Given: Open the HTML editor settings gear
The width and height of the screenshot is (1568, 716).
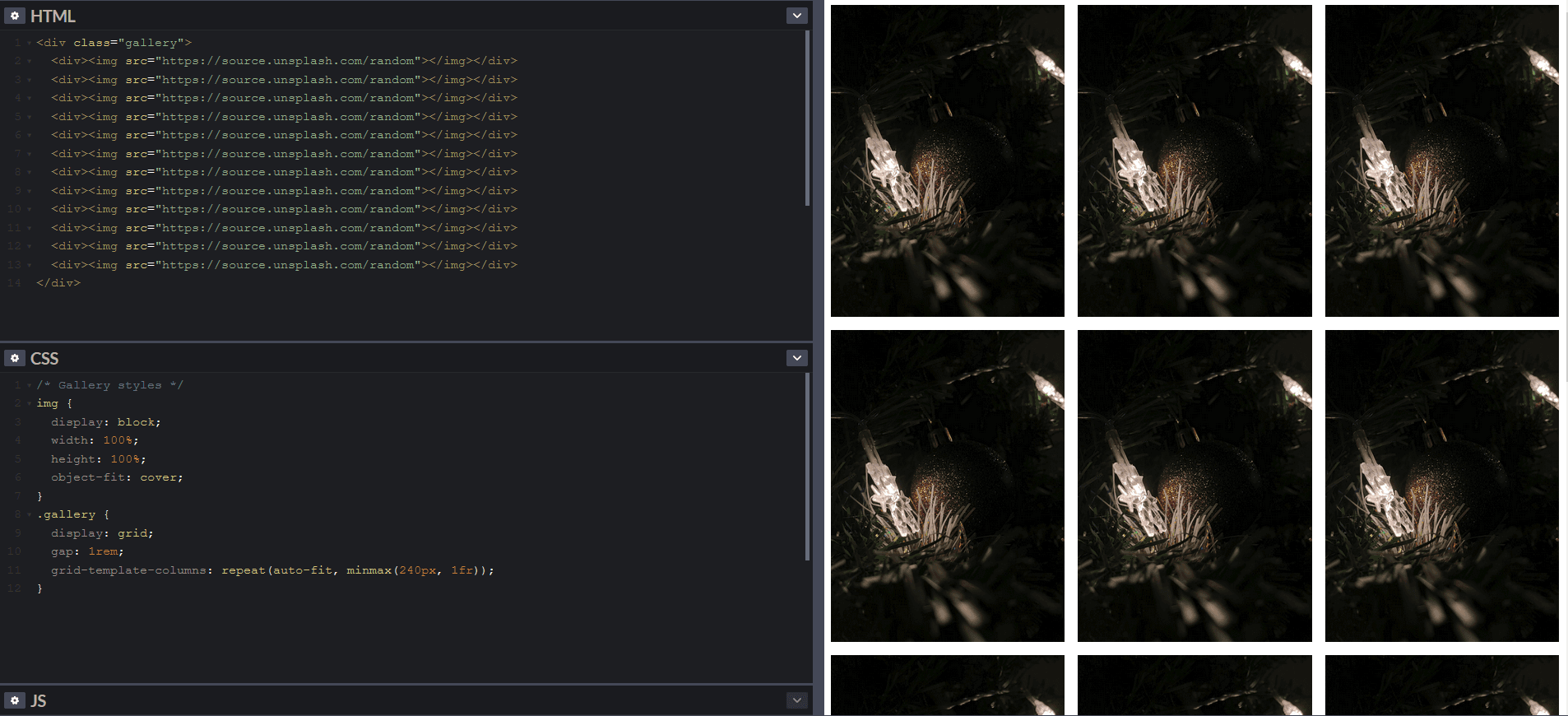Looking at the screenshot, I should click(15, 16).
